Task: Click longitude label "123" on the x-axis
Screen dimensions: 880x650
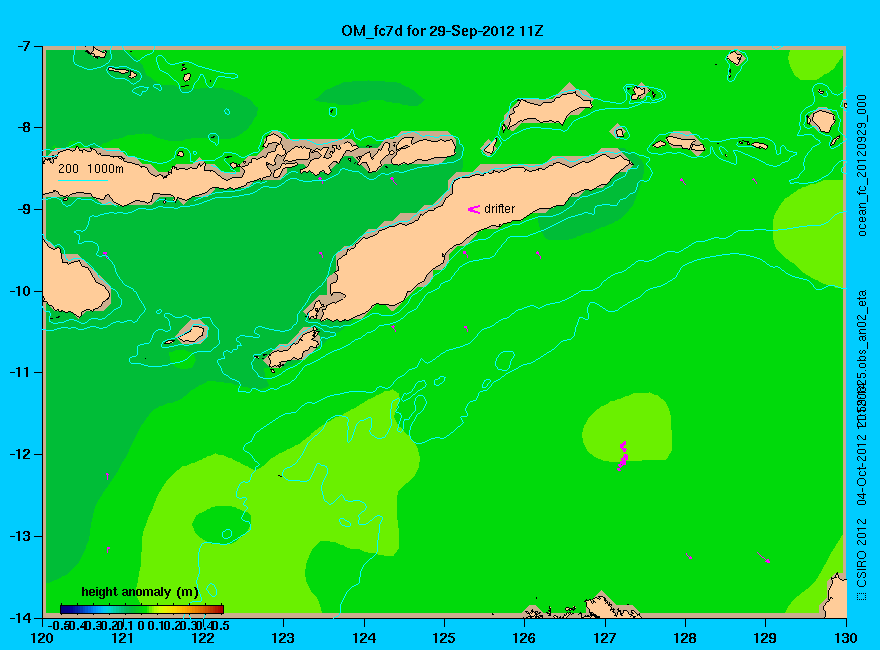Action: pyautogui.click(x=283, y=638)
